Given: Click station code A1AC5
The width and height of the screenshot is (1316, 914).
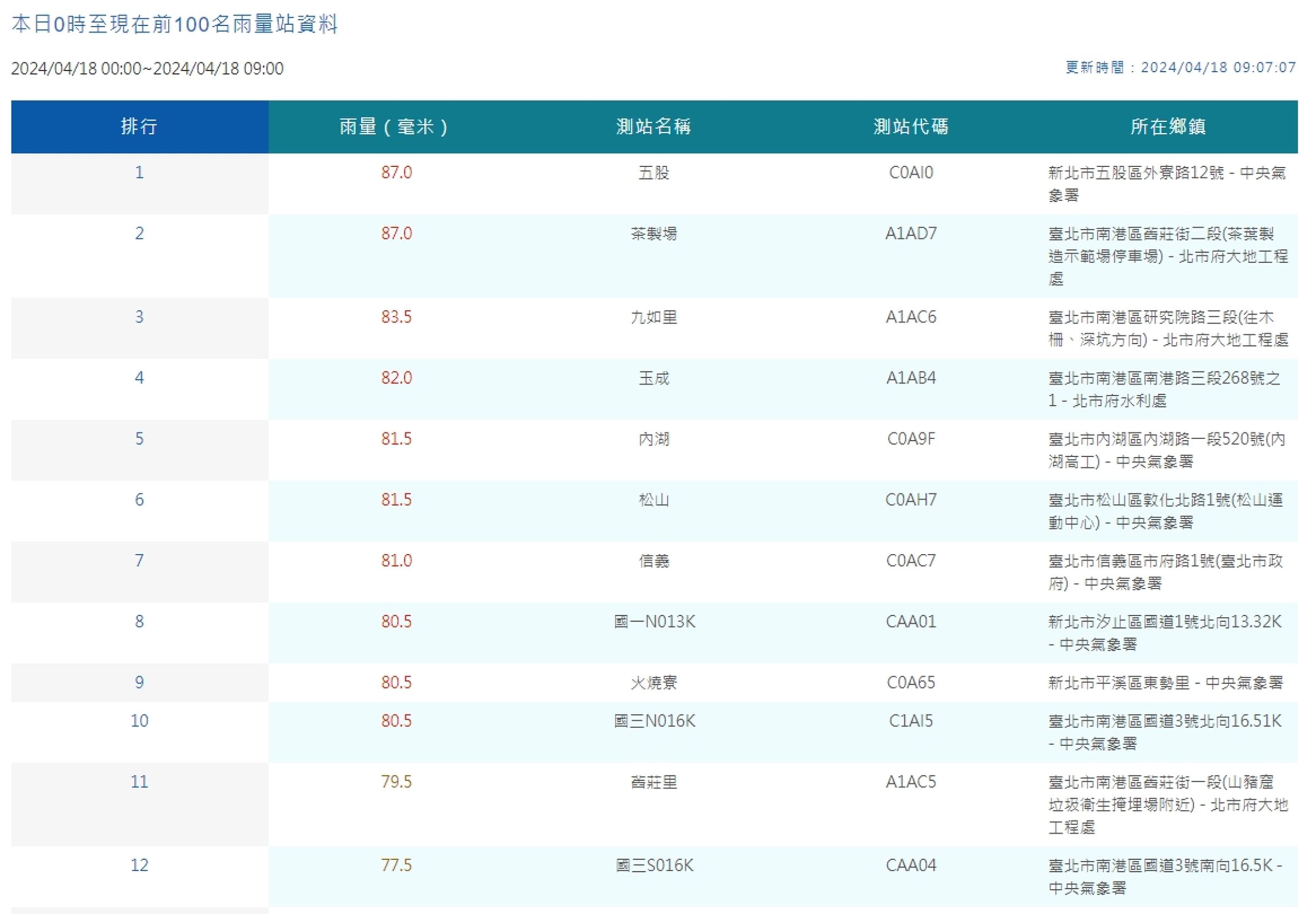Looking at the screenshot, I should click(911, 782).
